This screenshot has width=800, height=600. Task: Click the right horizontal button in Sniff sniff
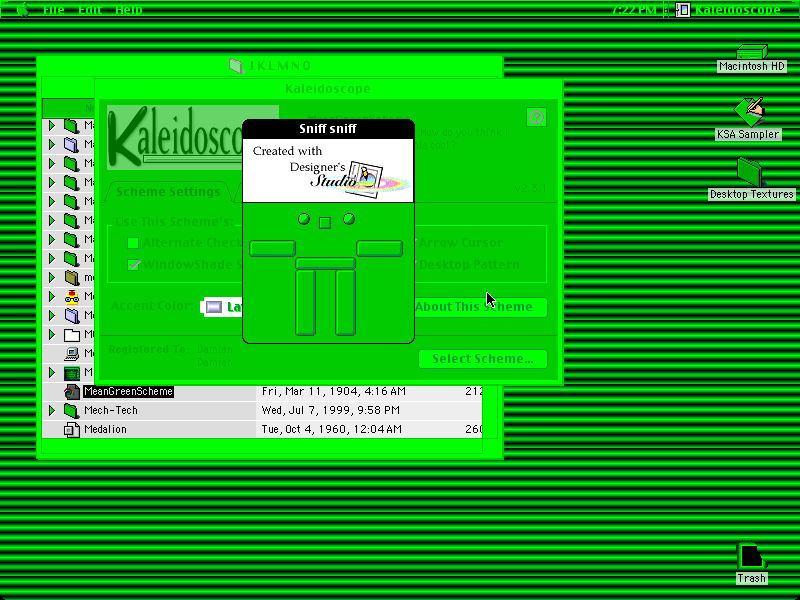point(380,248)
